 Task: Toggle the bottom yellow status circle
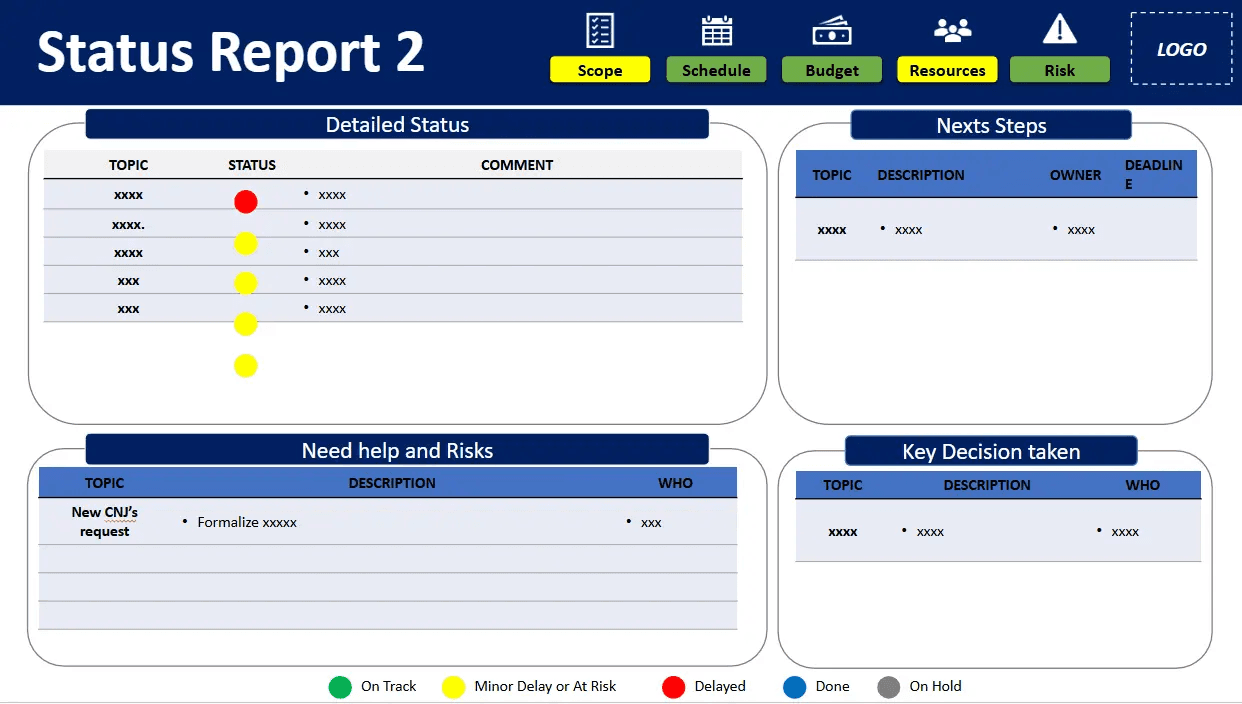(x=246, y=365)
